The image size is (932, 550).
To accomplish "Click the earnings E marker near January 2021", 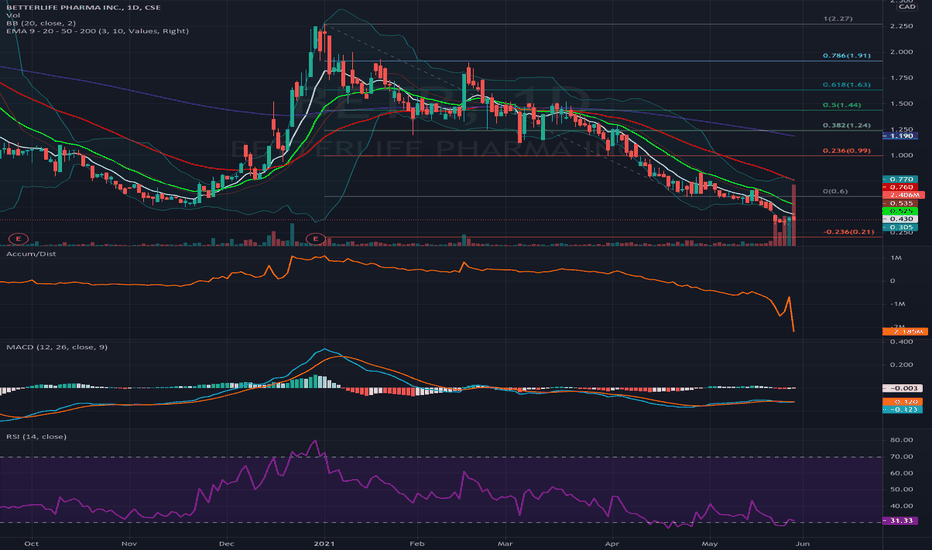I will coord(316,239).
